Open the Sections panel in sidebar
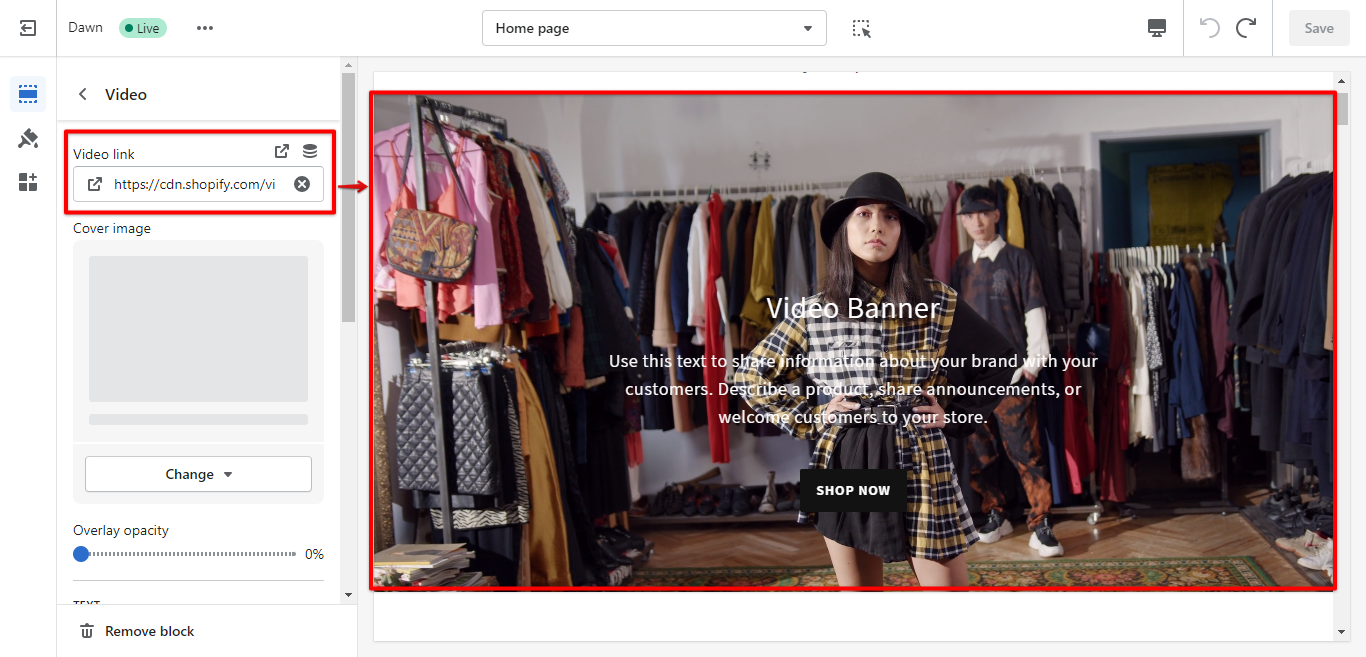 point(28,94)
